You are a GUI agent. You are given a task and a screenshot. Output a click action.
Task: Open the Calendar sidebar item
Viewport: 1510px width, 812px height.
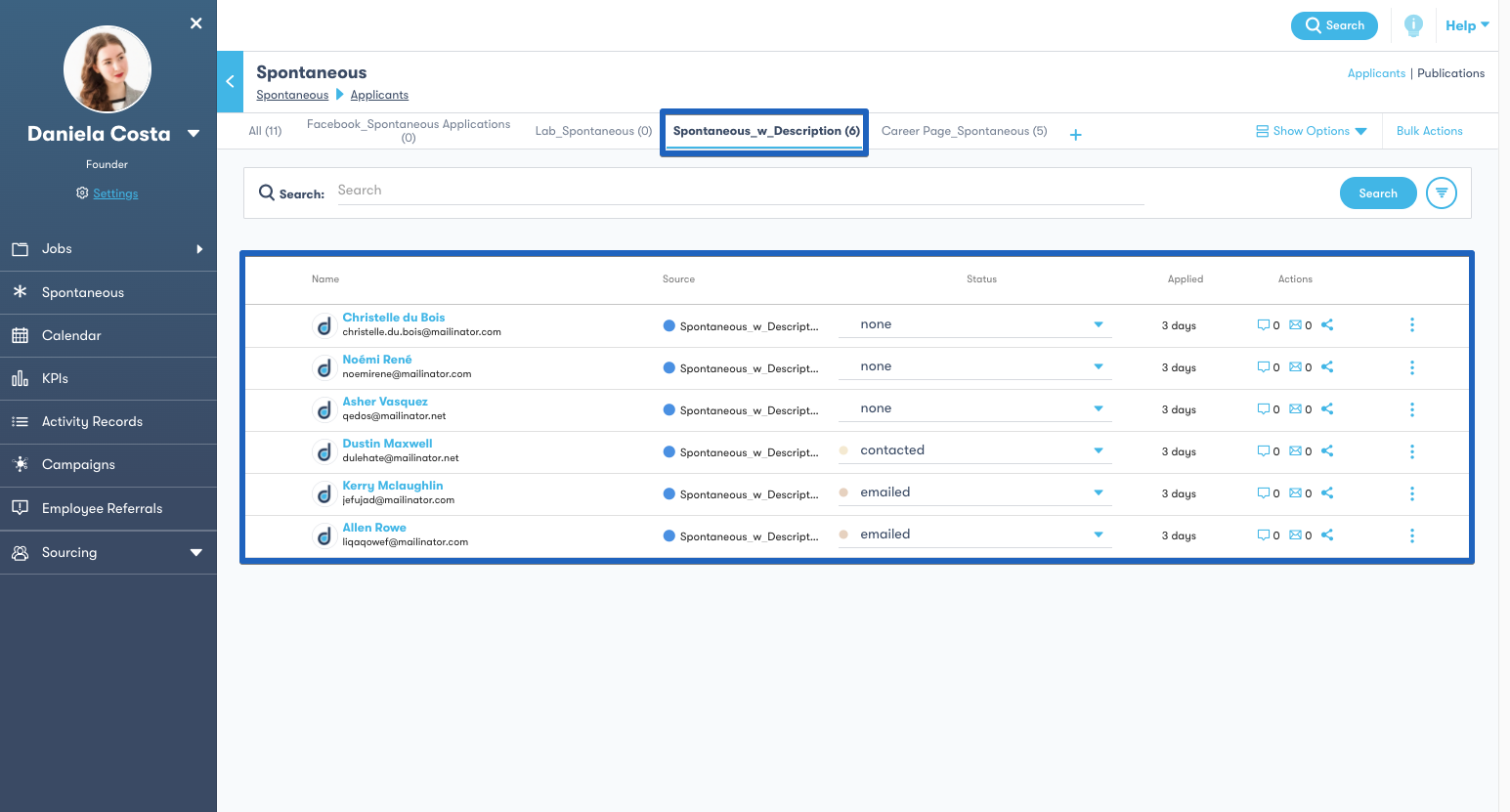[108, 335]
